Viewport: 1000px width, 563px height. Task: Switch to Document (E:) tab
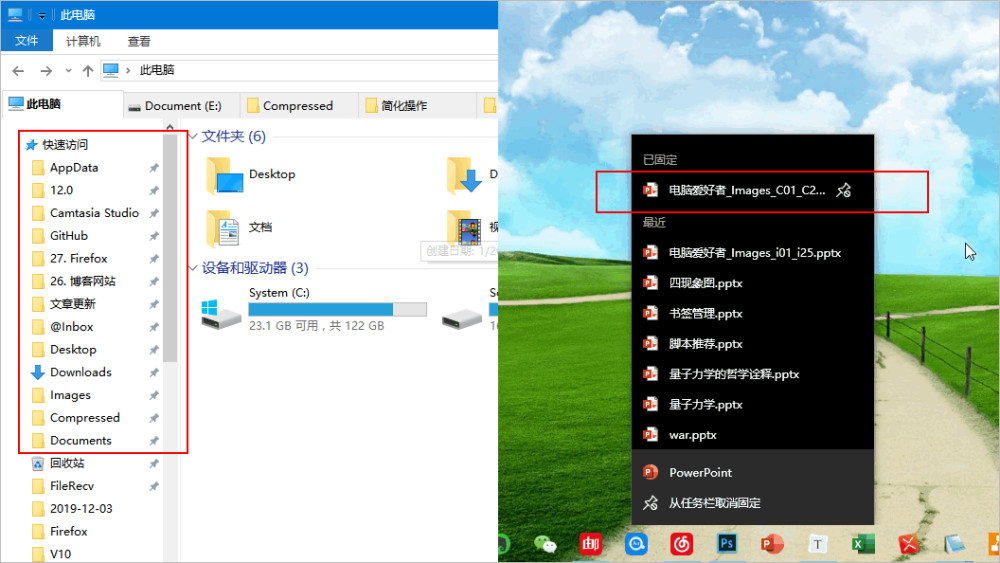click(181, 106)
